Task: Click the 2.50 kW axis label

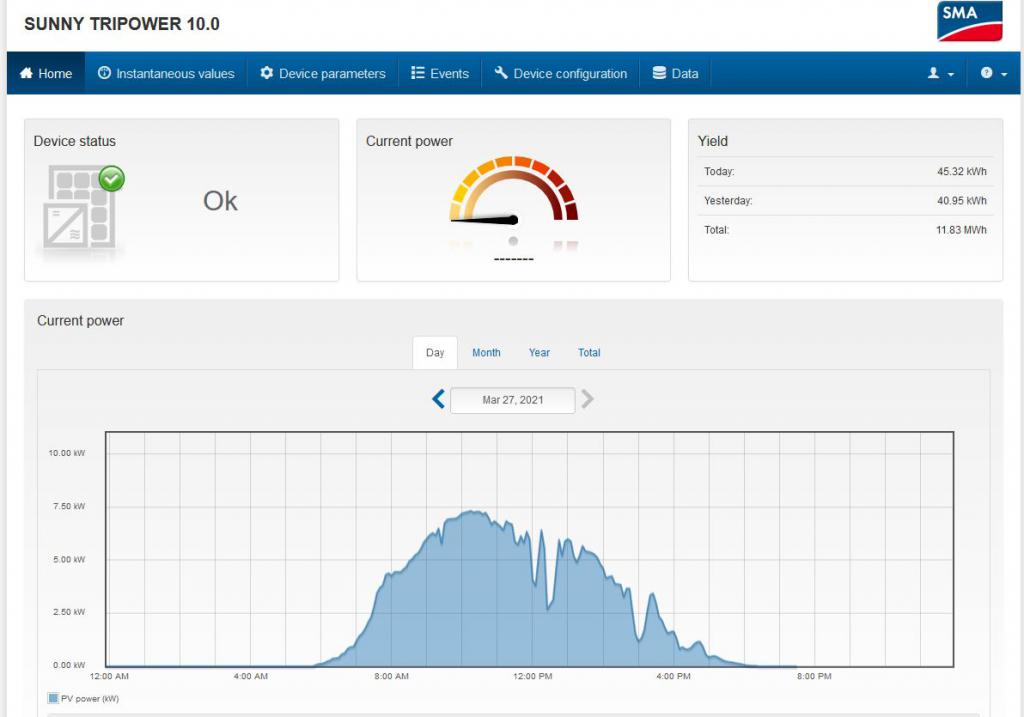Action: pos(69,612)
